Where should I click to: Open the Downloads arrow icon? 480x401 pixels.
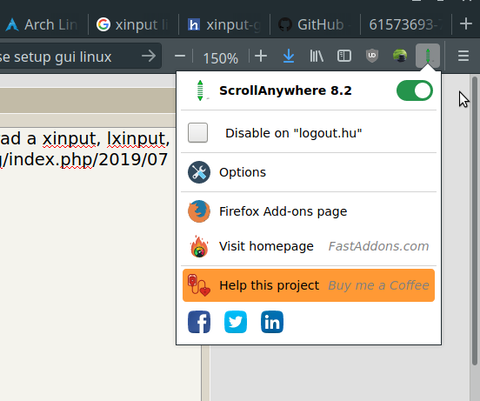289,56
